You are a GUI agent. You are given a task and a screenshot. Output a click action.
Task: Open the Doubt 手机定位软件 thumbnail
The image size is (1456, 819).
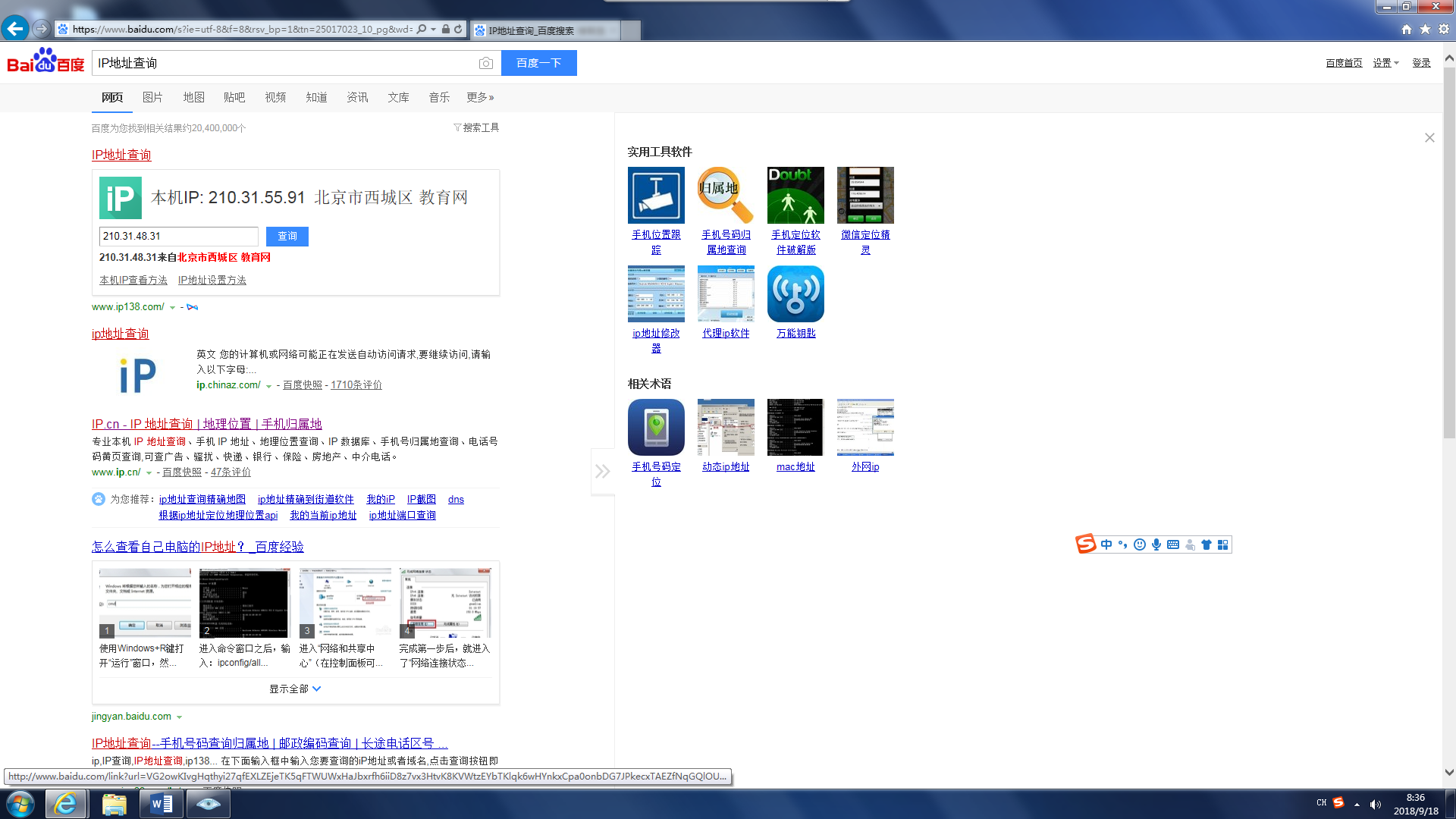pyautogui.click(x=795, y=195)
